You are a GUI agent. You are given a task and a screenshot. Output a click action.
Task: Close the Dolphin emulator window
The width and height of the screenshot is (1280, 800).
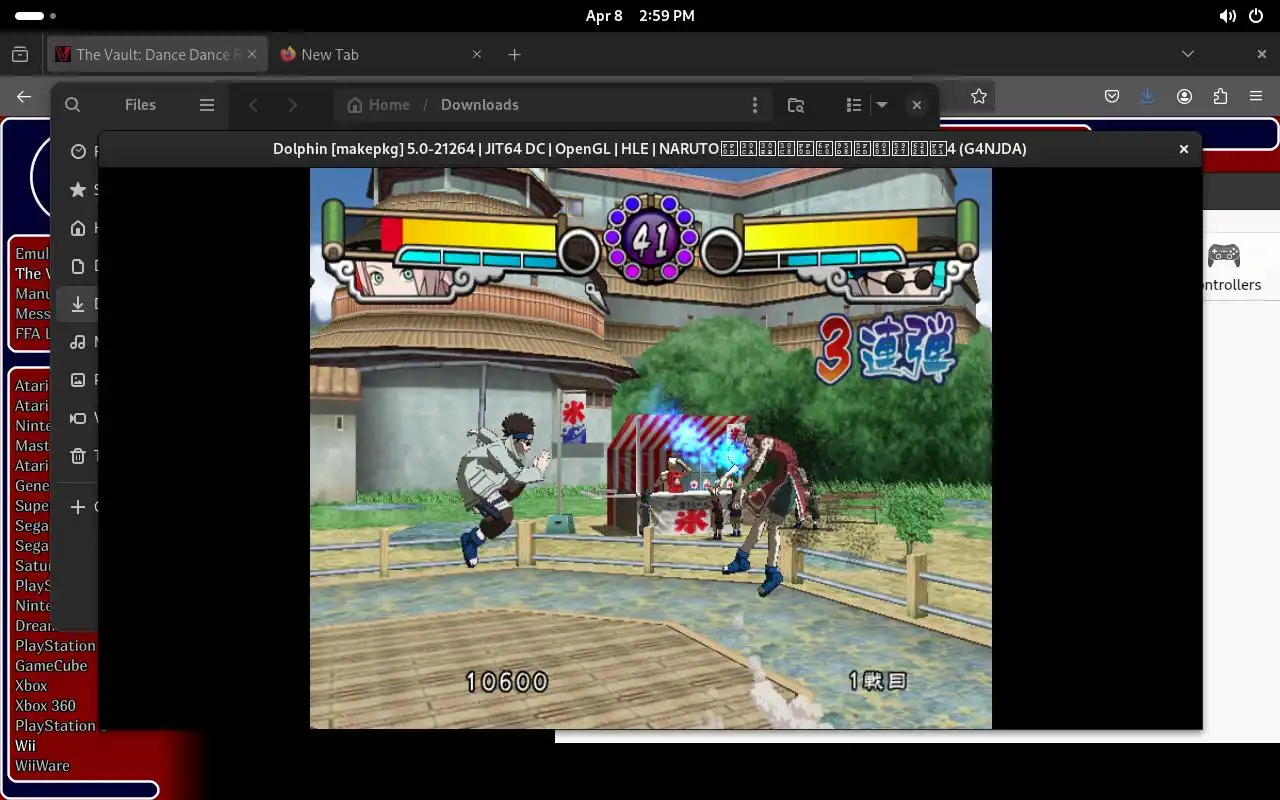1184,149
